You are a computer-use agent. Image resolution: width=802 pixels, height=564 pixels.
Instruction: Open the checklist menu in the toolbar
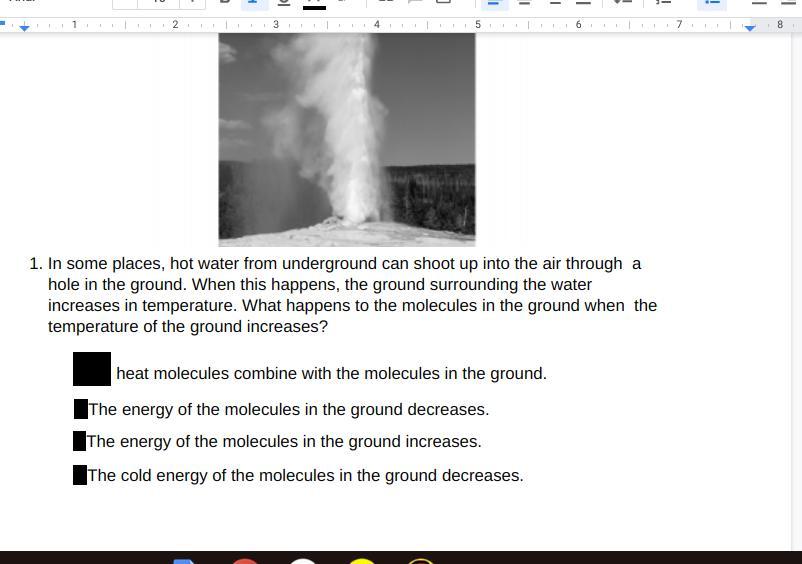[x=662, y=3]
